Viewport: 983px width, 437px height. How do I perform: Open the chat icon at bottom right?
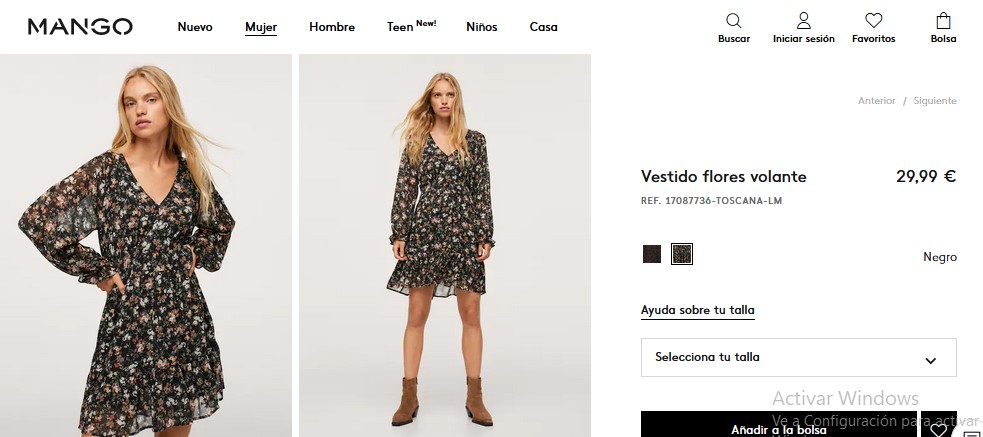click(x=971, y=432)
